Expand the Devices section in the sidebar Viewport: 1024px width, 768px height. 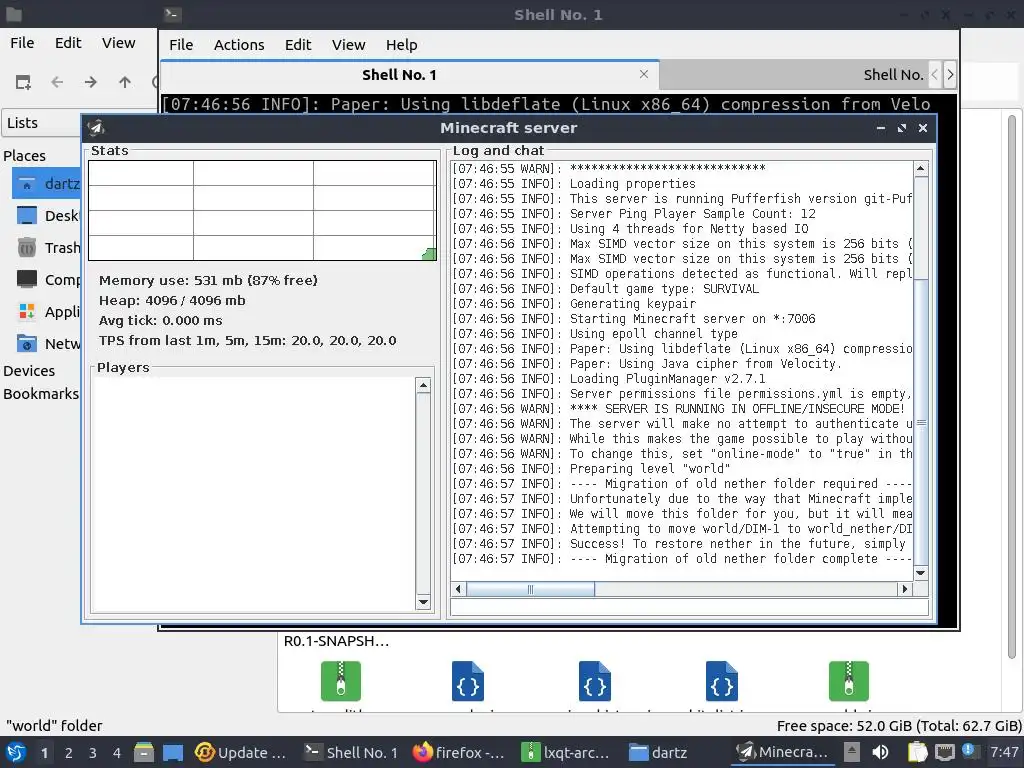click(29, 370)
